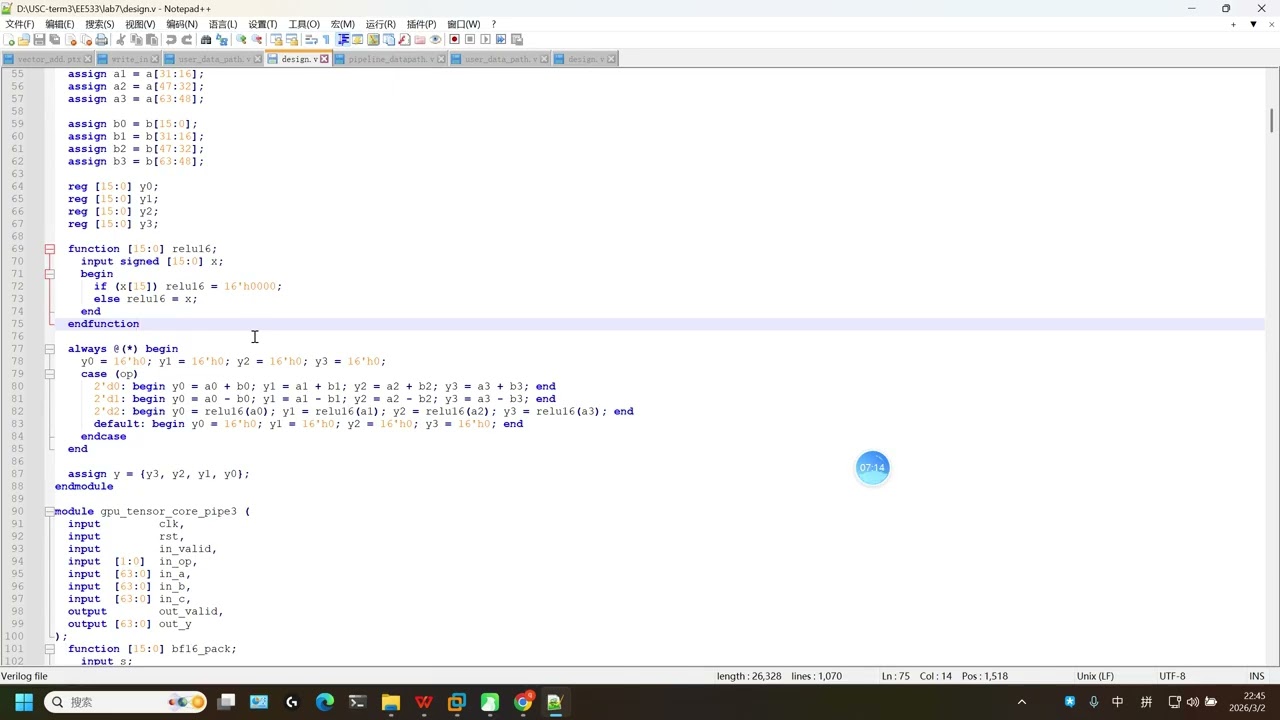Image resolution: width=1280 pixels, height=720 pixels.
Task: Open the 编辑(E) menu
Action: pos(59,24)
